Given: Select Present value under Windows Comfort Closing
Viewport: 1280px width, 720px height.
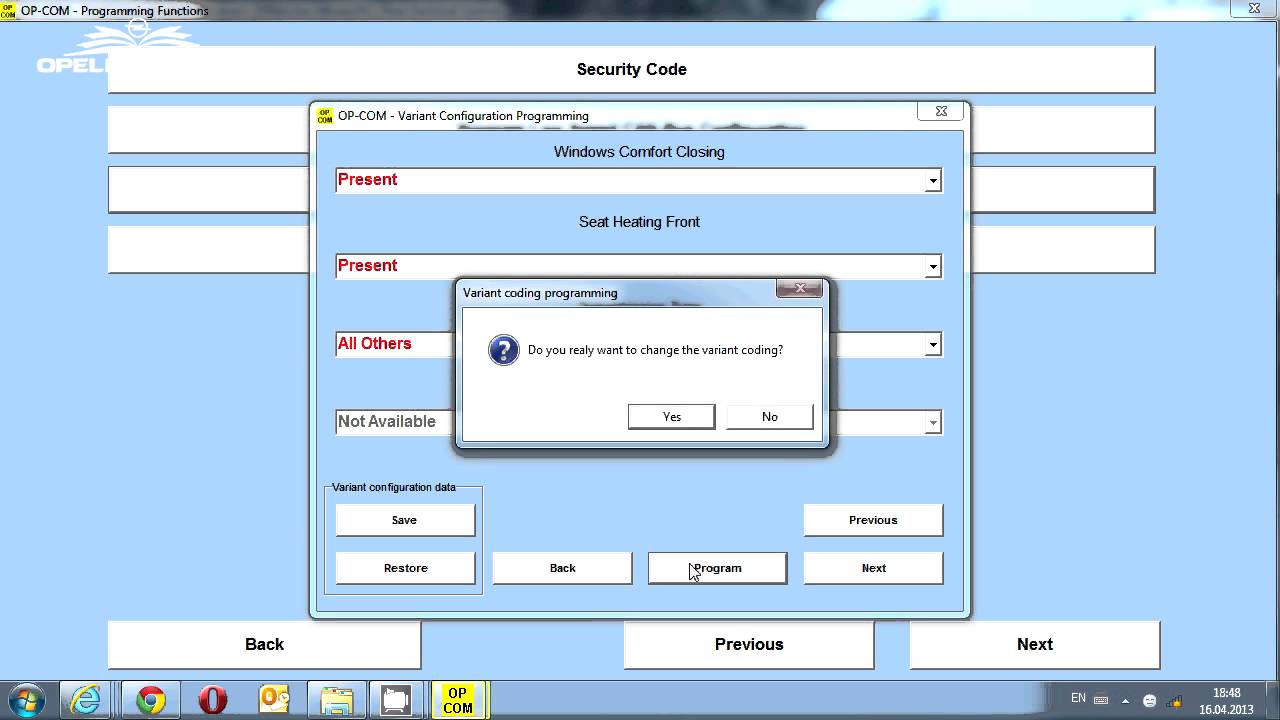Looking at the screenshot, I should tap(367, 180).
